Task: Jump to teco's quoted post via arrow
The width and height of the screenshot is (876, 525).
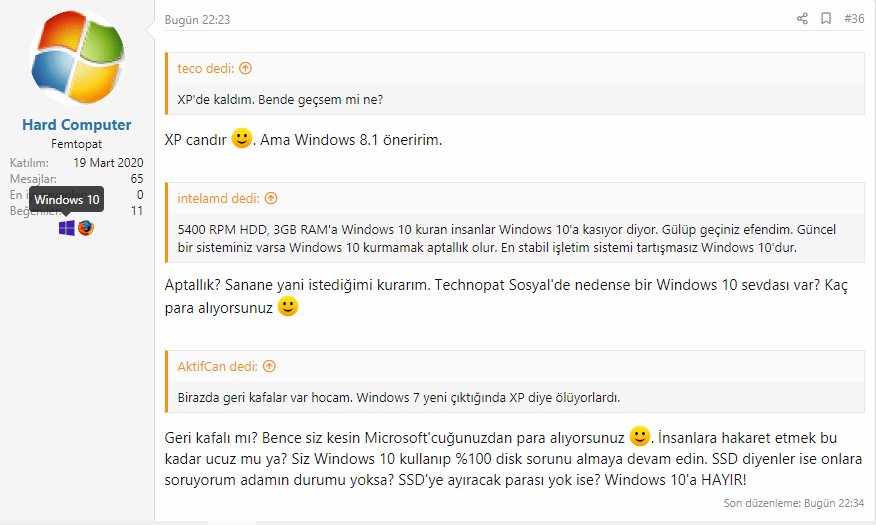Action: [x=245, y=68]
